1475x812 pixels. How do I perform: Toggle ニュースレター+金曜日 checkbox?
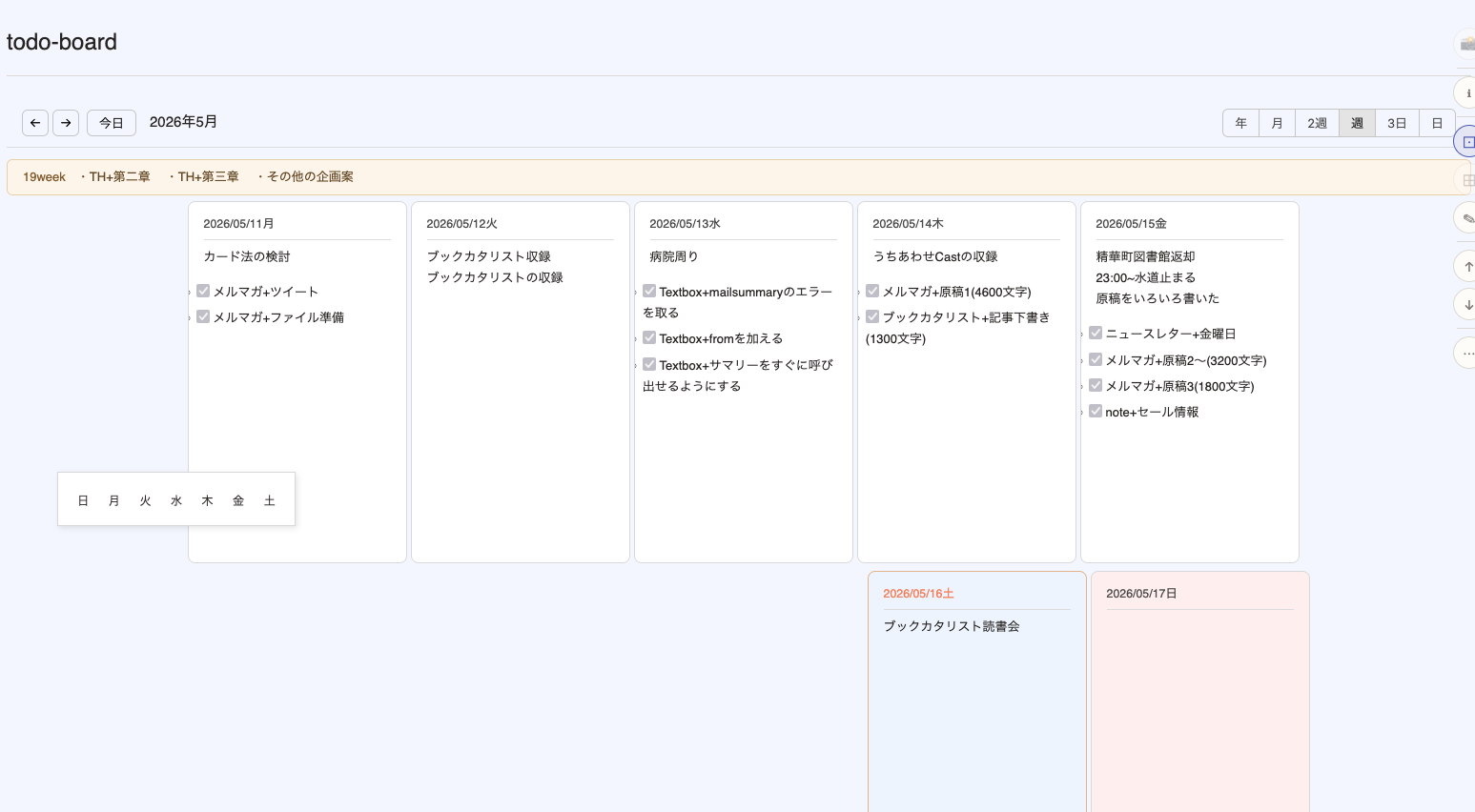(x=1096, y=333)
